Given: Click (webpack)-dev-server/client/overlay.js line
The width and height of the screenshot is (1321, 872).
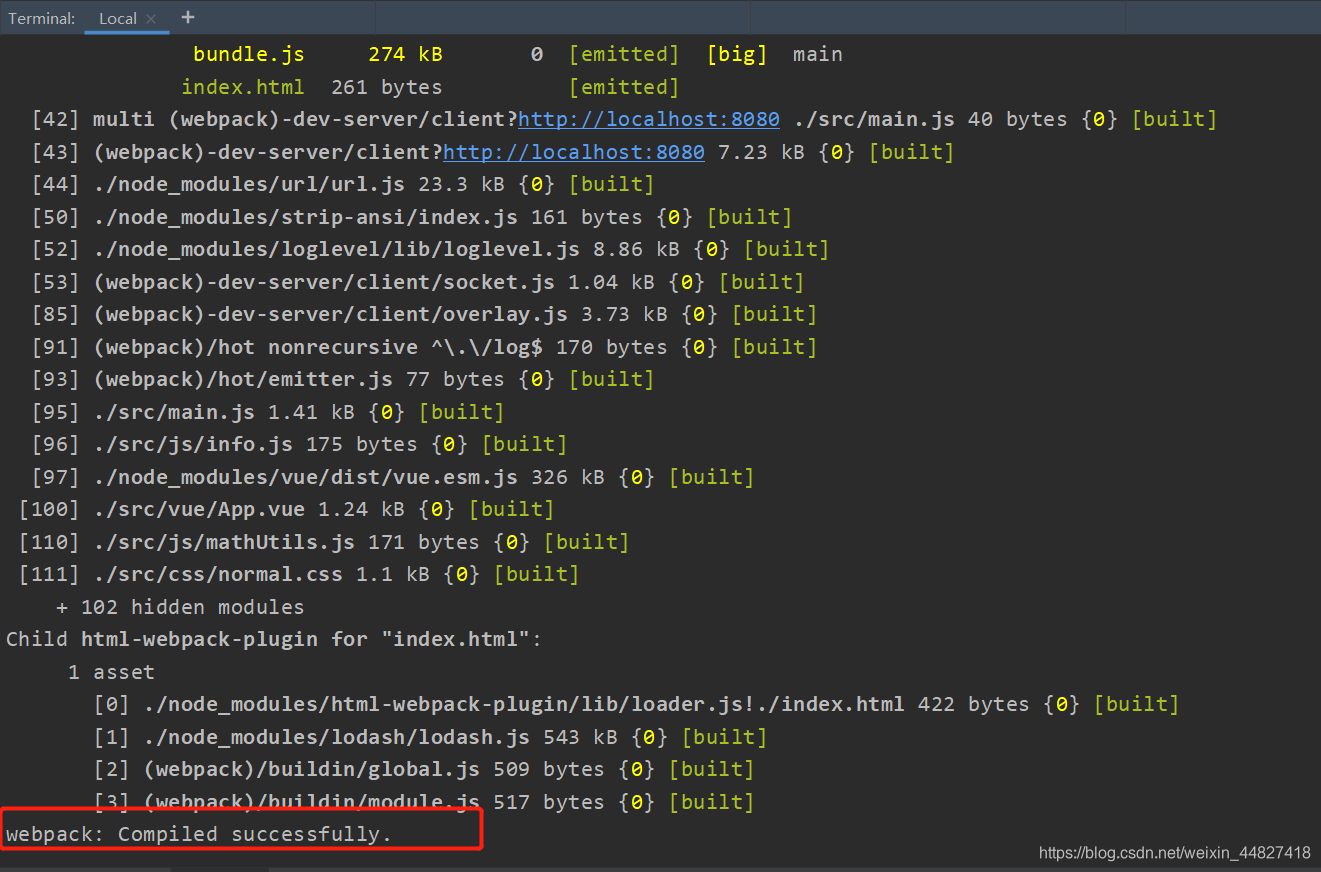Looking at the screenshot, I should (424, 314).
